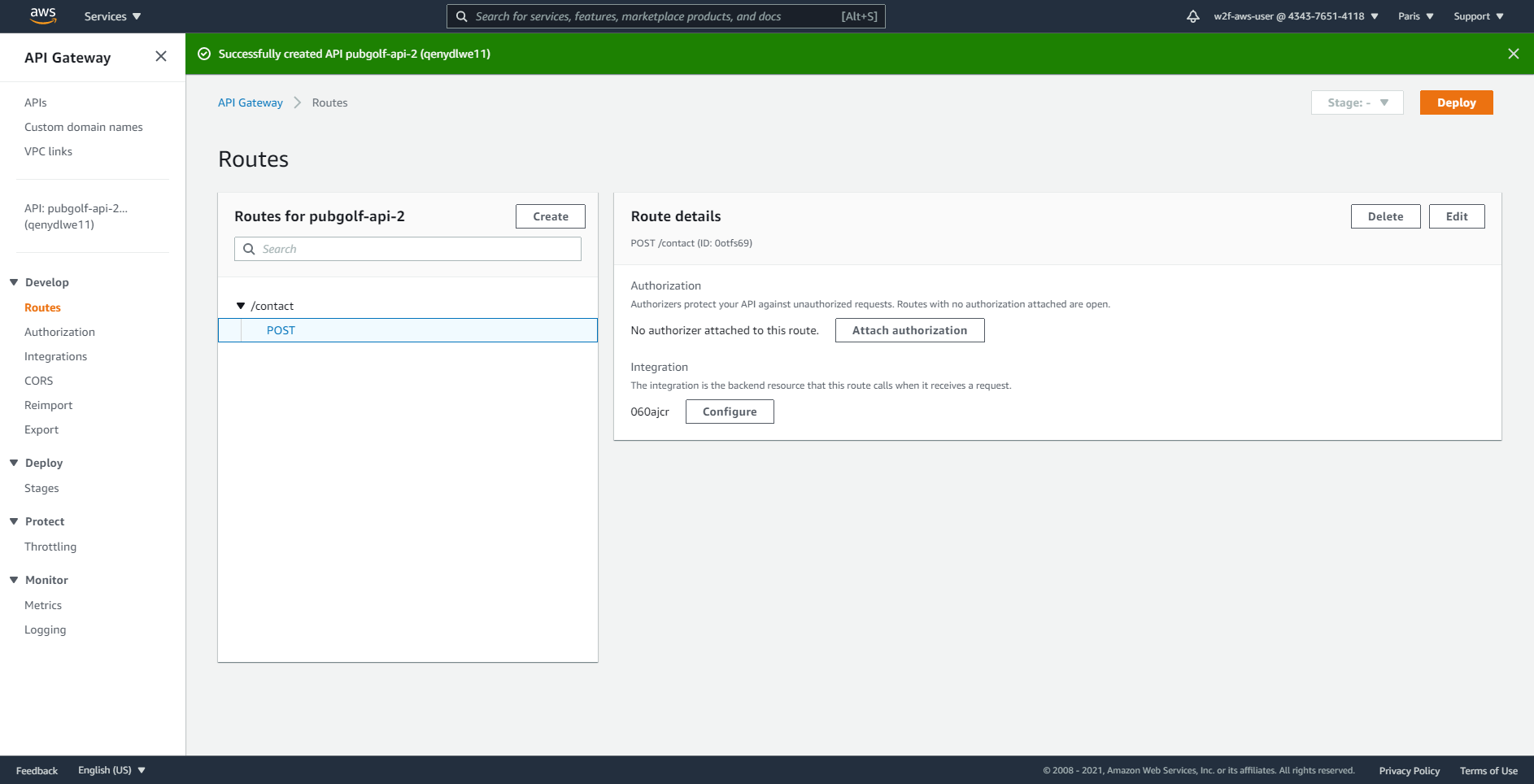Screen dimensions: 1534x784
Task: Go to APIs in sidebar
Action: [x=36, y=102]
